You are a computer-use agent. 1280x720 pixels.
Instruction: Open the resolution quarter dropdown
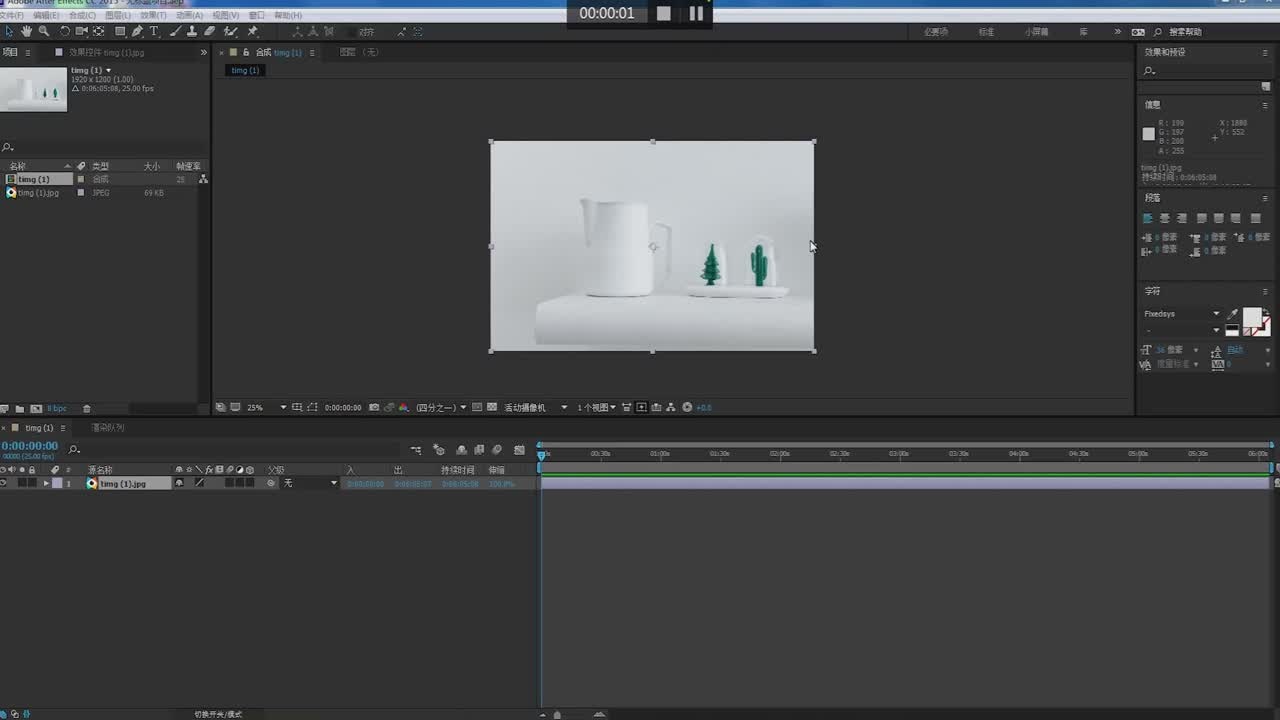coord(441,407)
